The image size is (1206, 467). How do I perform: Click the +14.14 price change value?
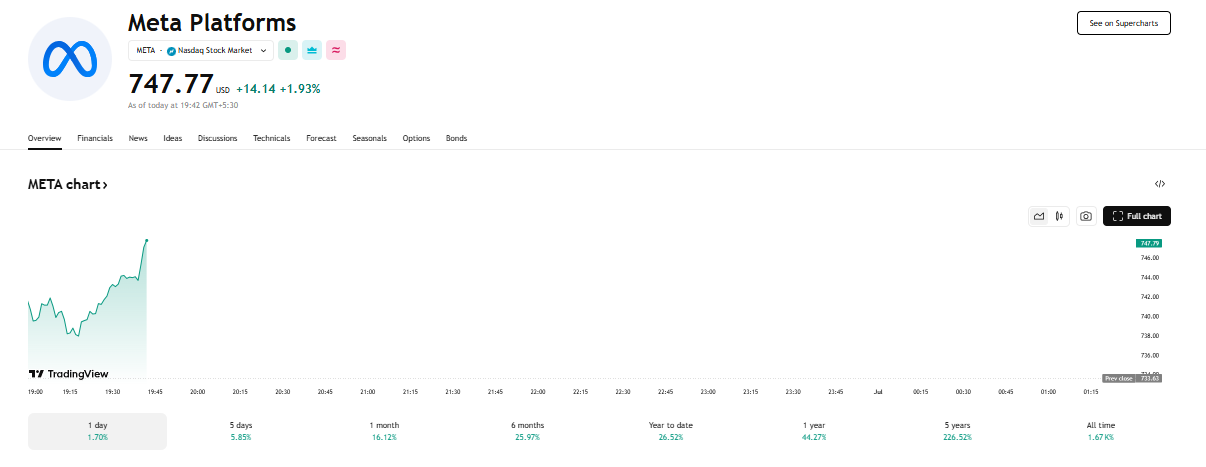click(255, 89)
